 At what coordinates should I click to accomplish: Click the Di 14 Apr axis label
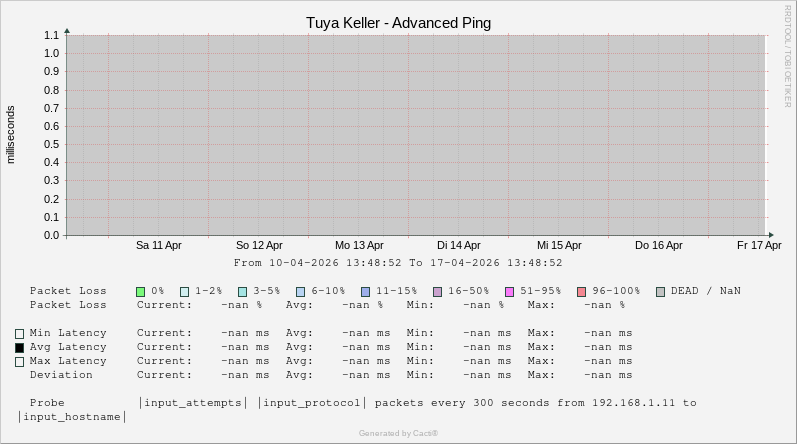coord(459,245)
